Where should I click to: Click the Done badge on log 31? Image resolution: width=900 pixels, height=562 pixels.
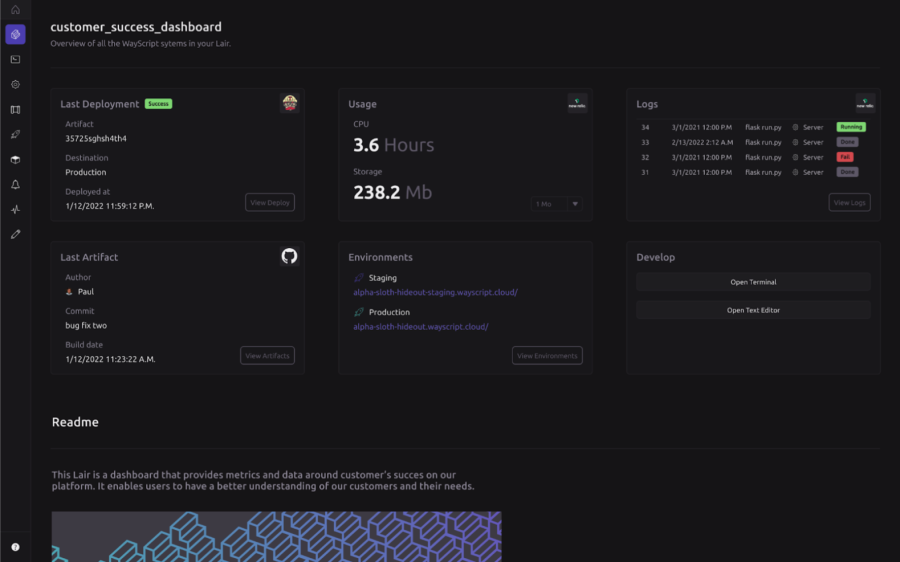847,172
